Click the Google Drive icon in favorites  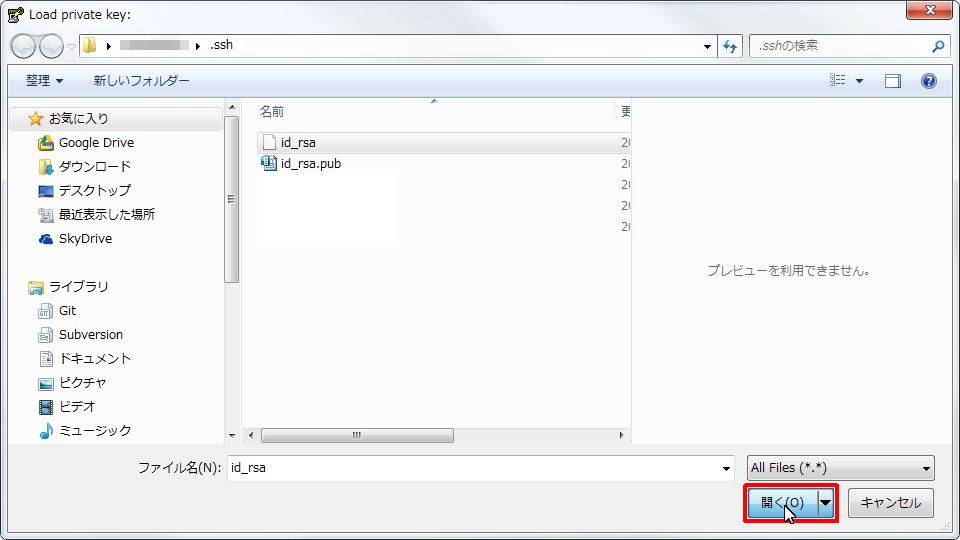coord(46,143)
